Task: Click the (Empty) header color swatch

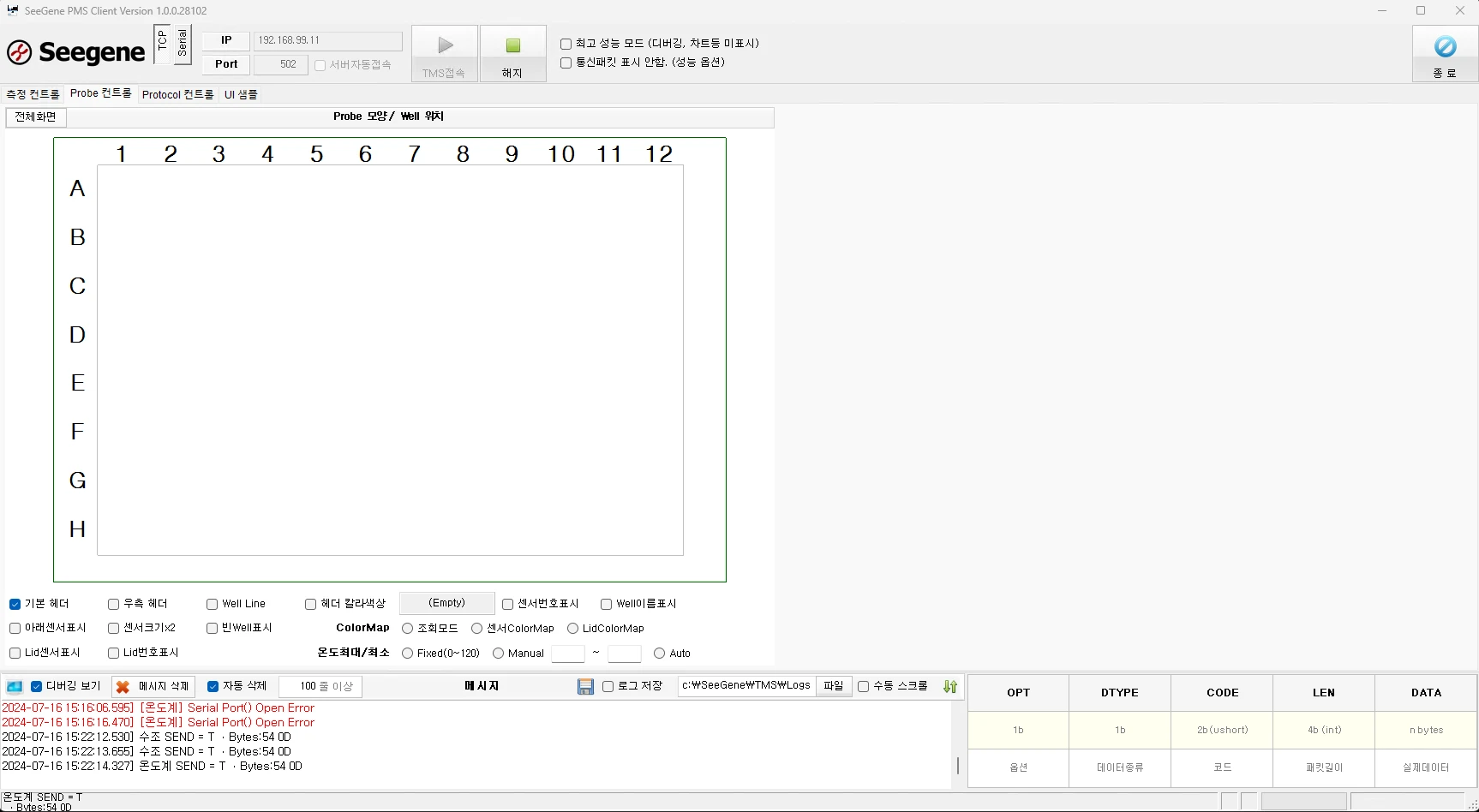Action: 446,603
